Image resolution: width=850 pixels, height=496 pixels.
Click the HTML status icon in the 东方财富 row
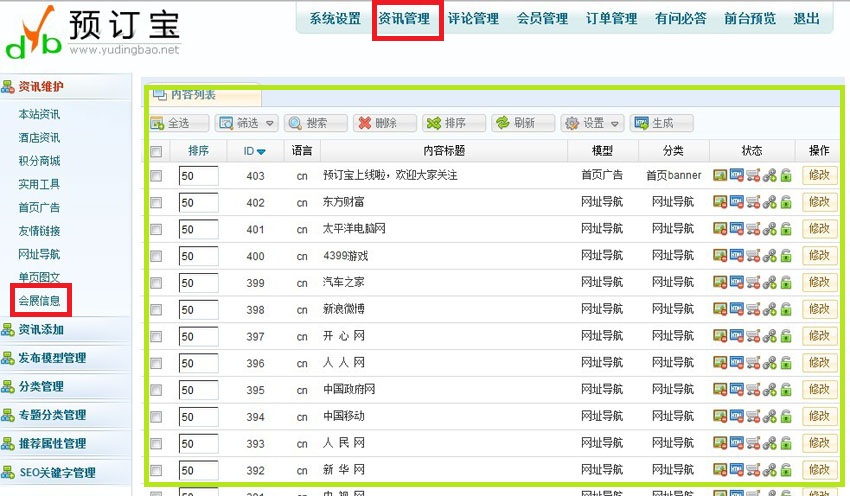click(736, 202)
